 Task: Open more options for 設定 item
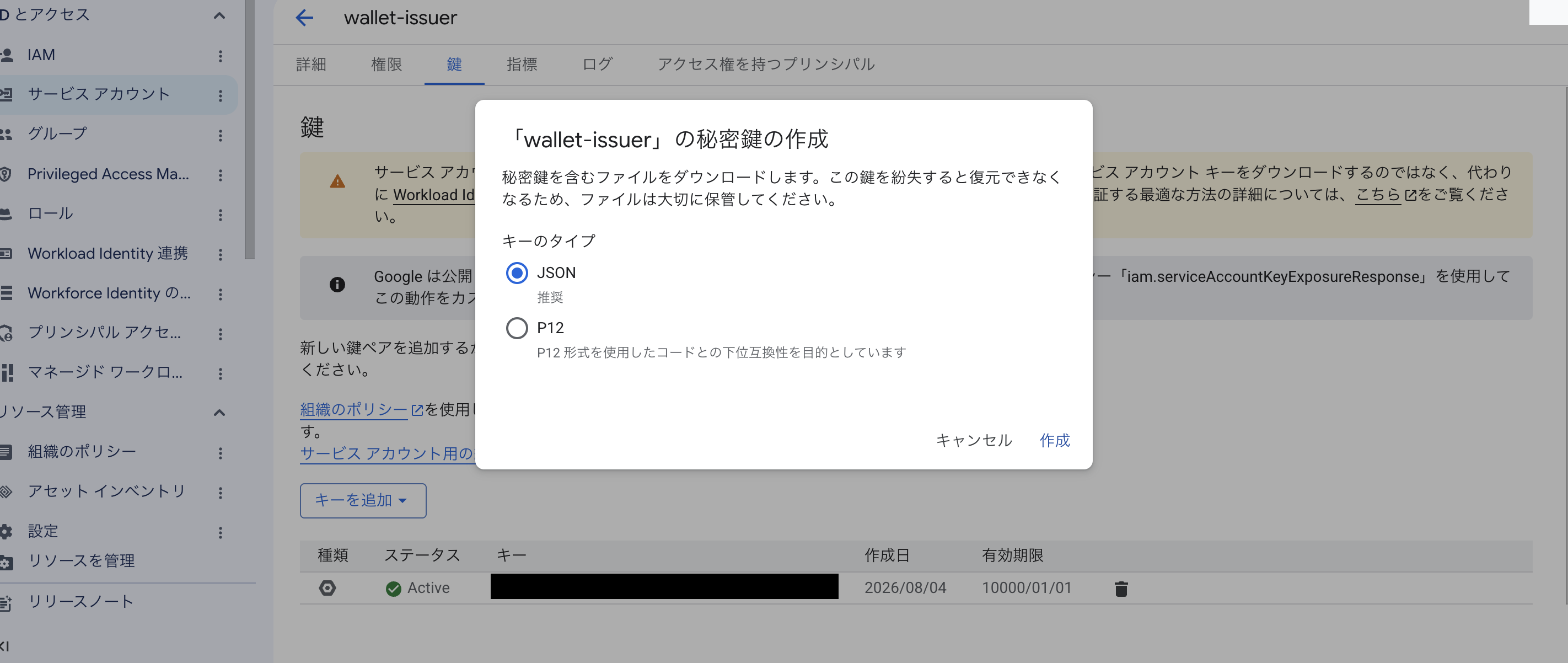coord(221,533)
